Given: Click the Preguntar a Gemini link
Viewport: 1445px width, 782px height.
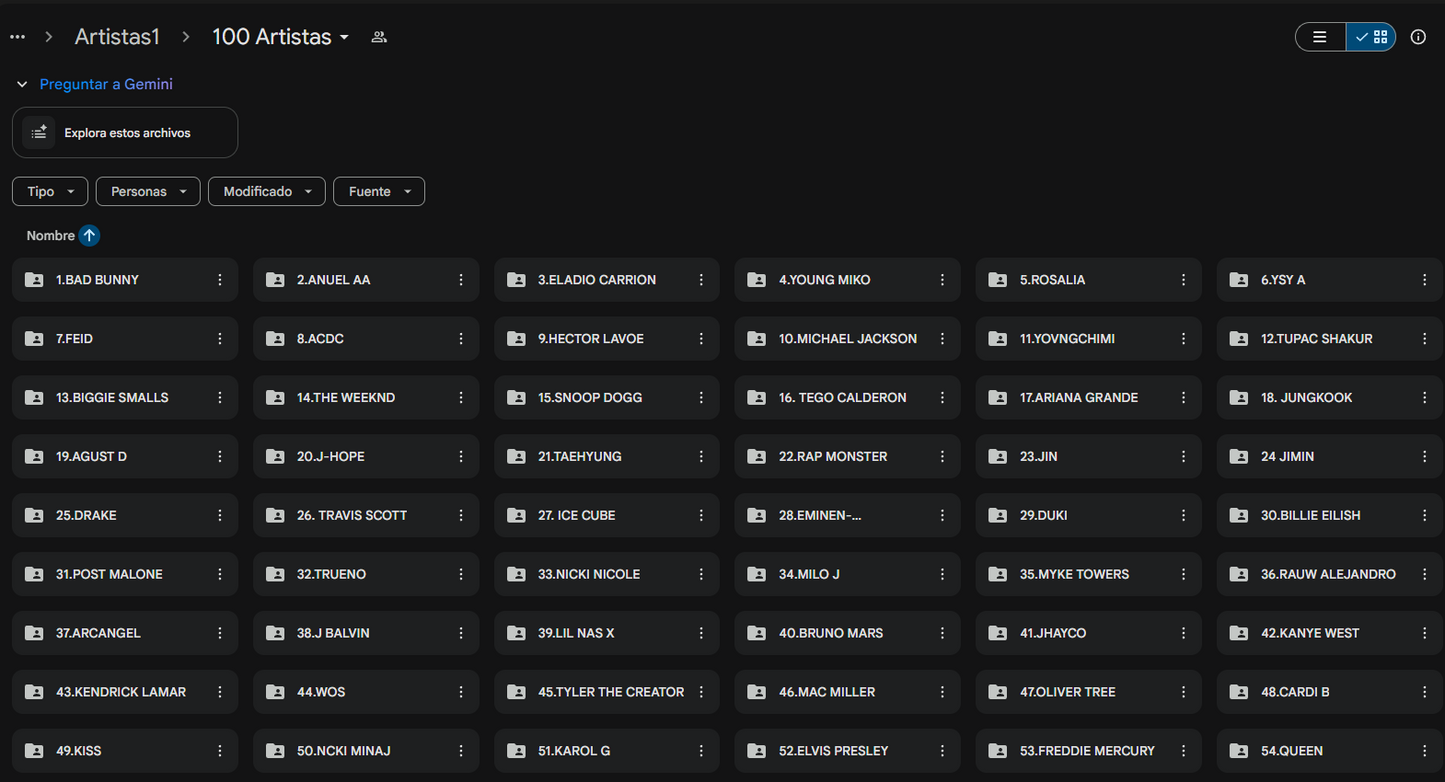Looking at the screenshot, I should point(106,85).
